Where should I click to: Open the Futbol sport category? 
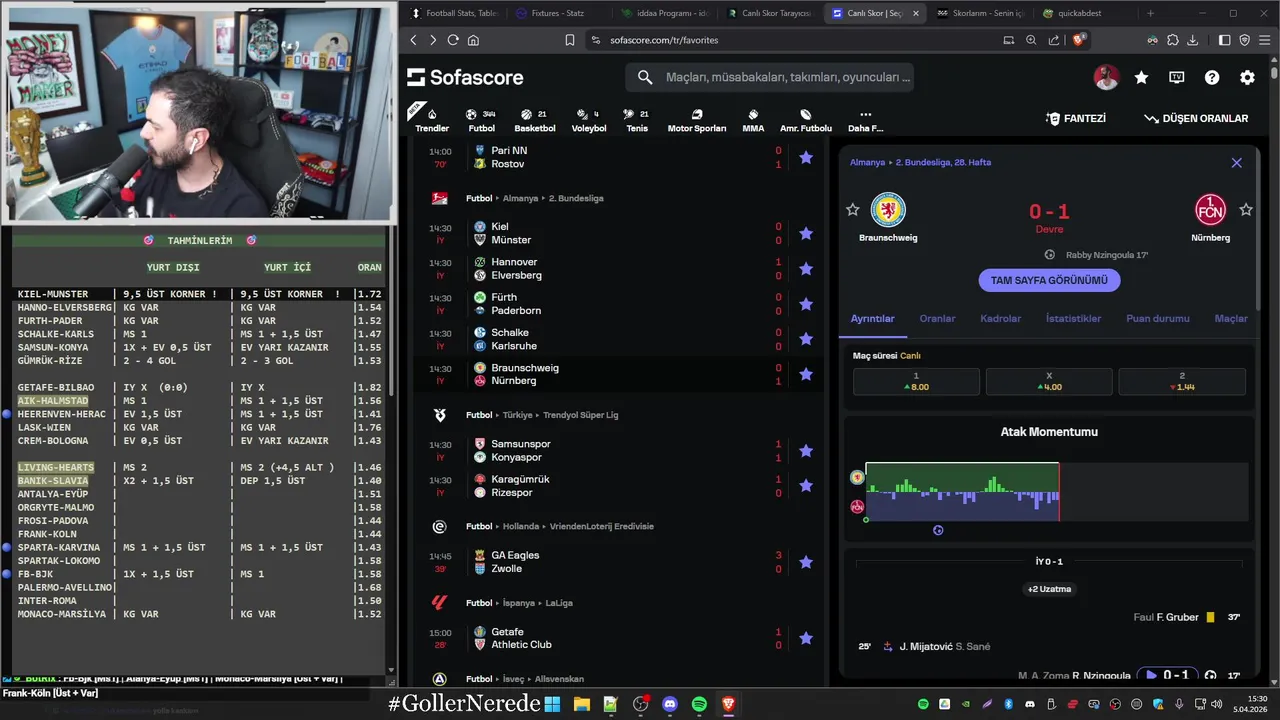[x=481, y=120]
